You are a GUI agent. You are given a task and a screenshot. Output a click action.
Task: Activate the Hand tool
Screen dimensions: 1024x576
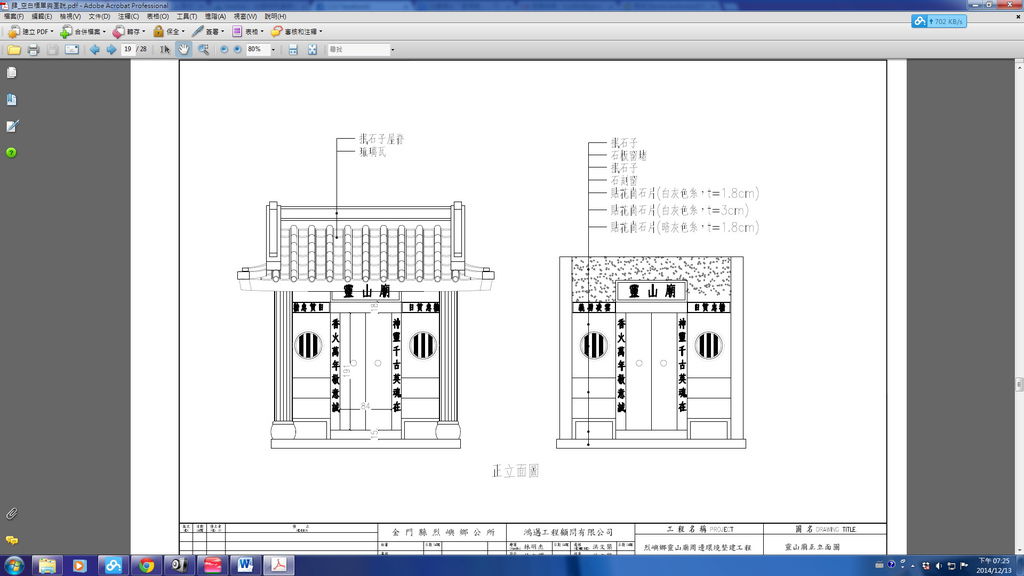pyautogui.click(x=184, y=50)
